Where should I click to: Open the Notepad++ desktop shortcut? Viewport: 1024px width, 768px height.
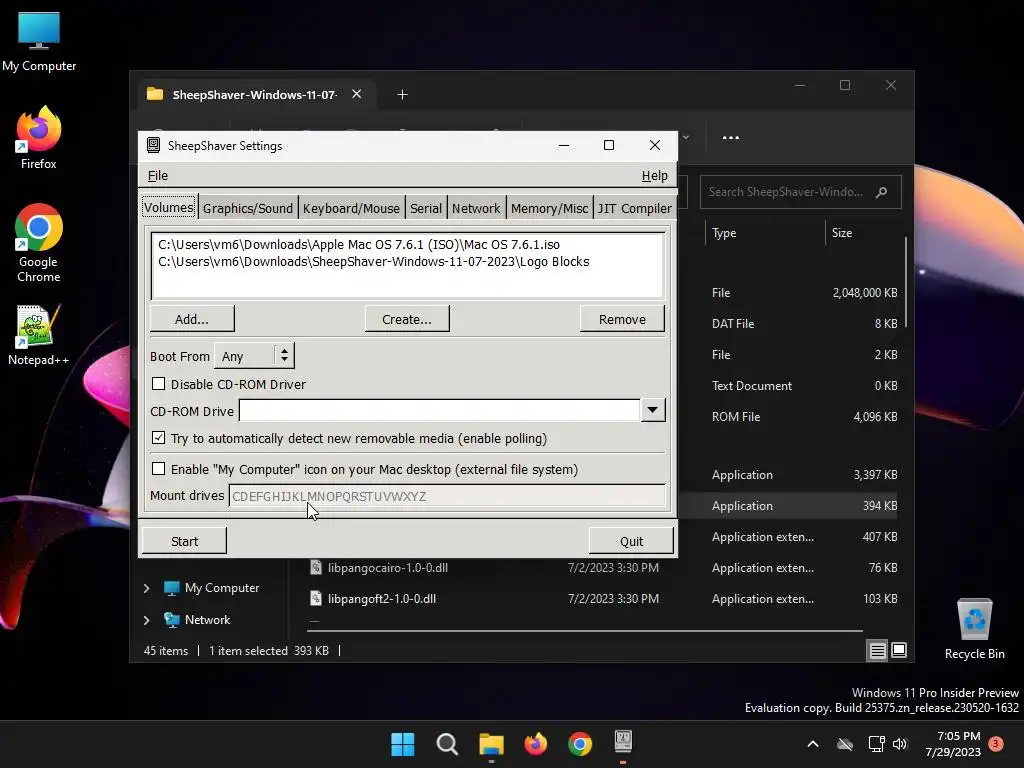(39, 334)
